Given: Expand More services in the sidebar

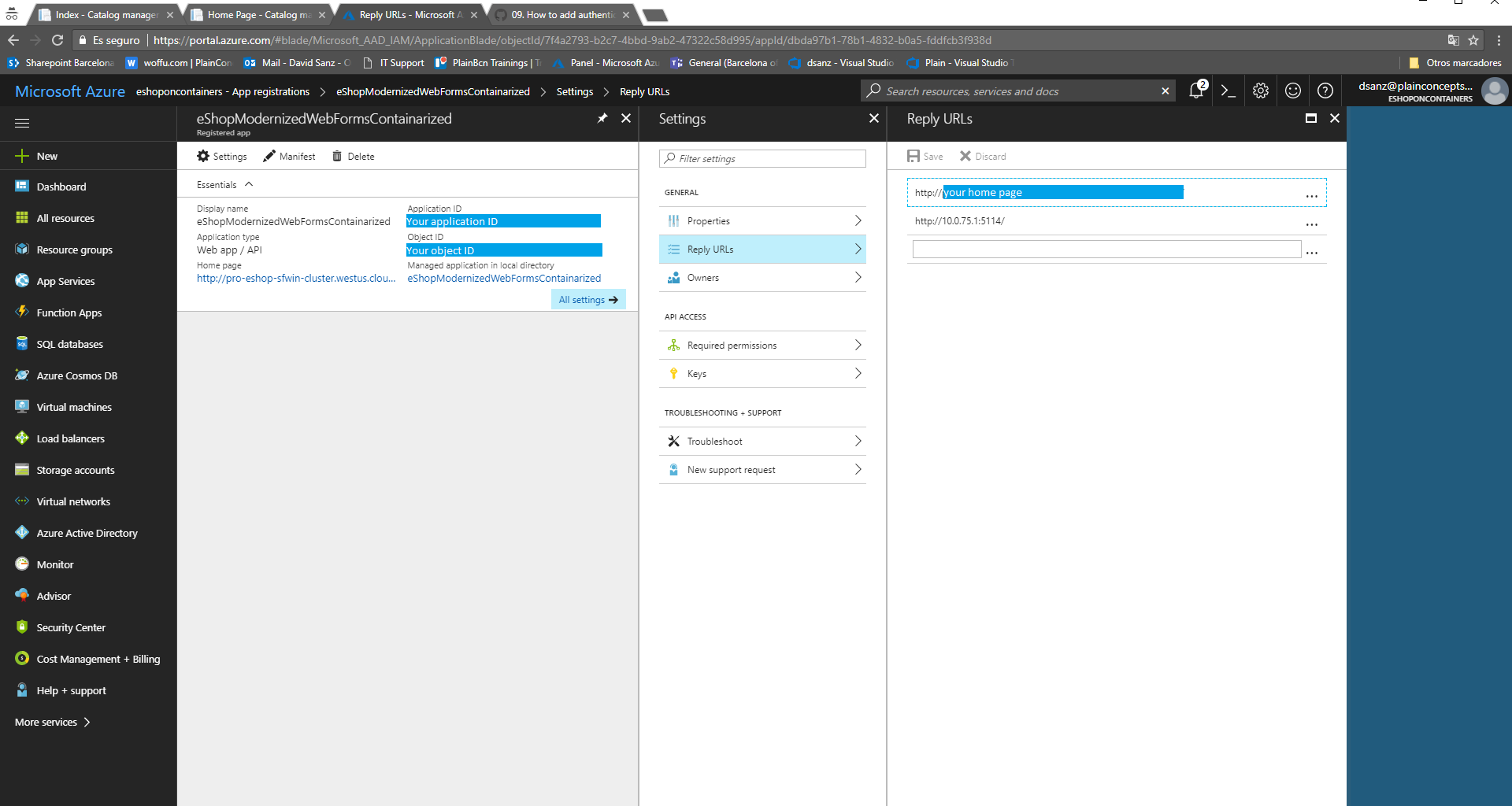Looking at the screenshot, I should click(52, 722).
